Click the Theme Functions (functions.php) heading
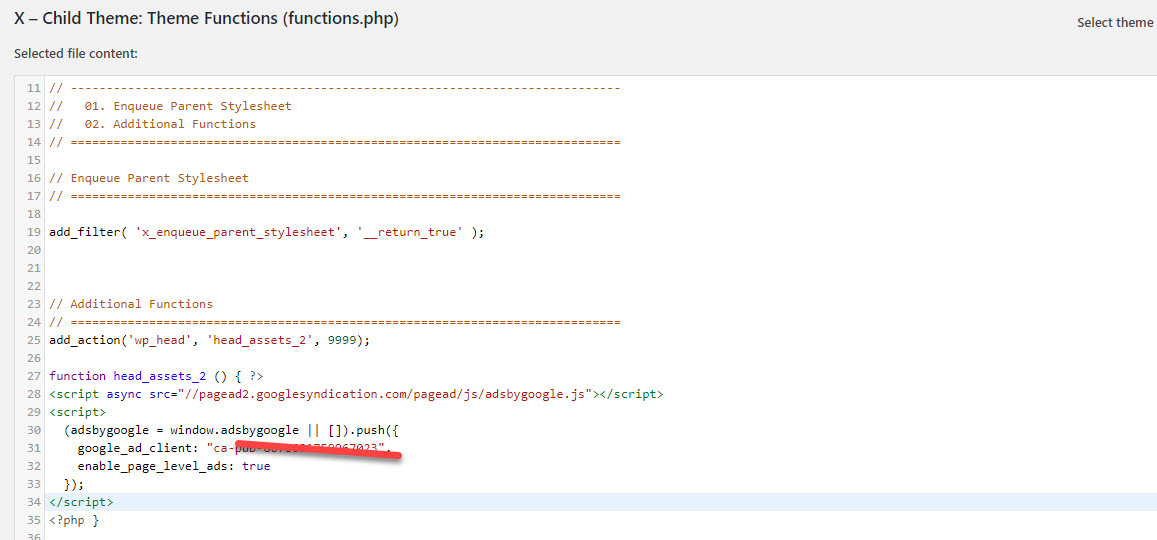The image size is (1157, 540). pyautogui.click(x=206, y=19)
